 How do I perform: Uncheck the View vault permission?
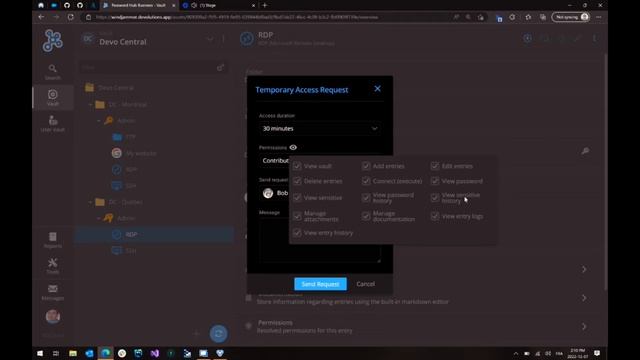297,166
